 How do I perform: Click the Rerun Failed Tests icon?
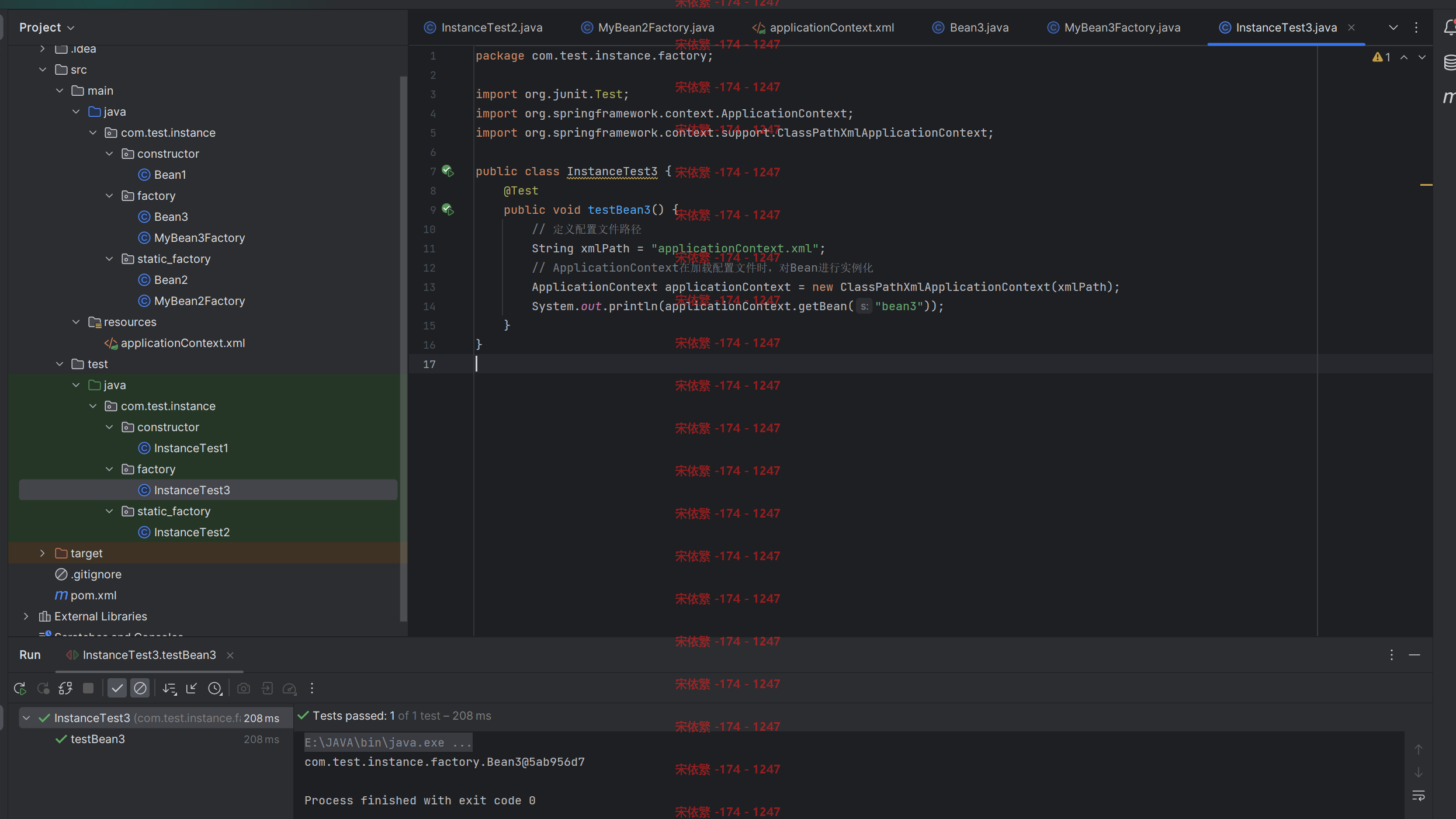(43, 688)
